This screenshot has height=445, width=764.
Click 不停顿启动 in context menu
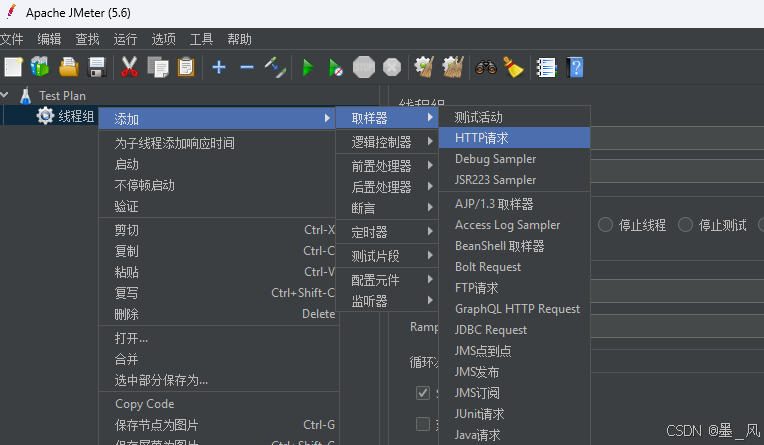[x=219, y=185]
